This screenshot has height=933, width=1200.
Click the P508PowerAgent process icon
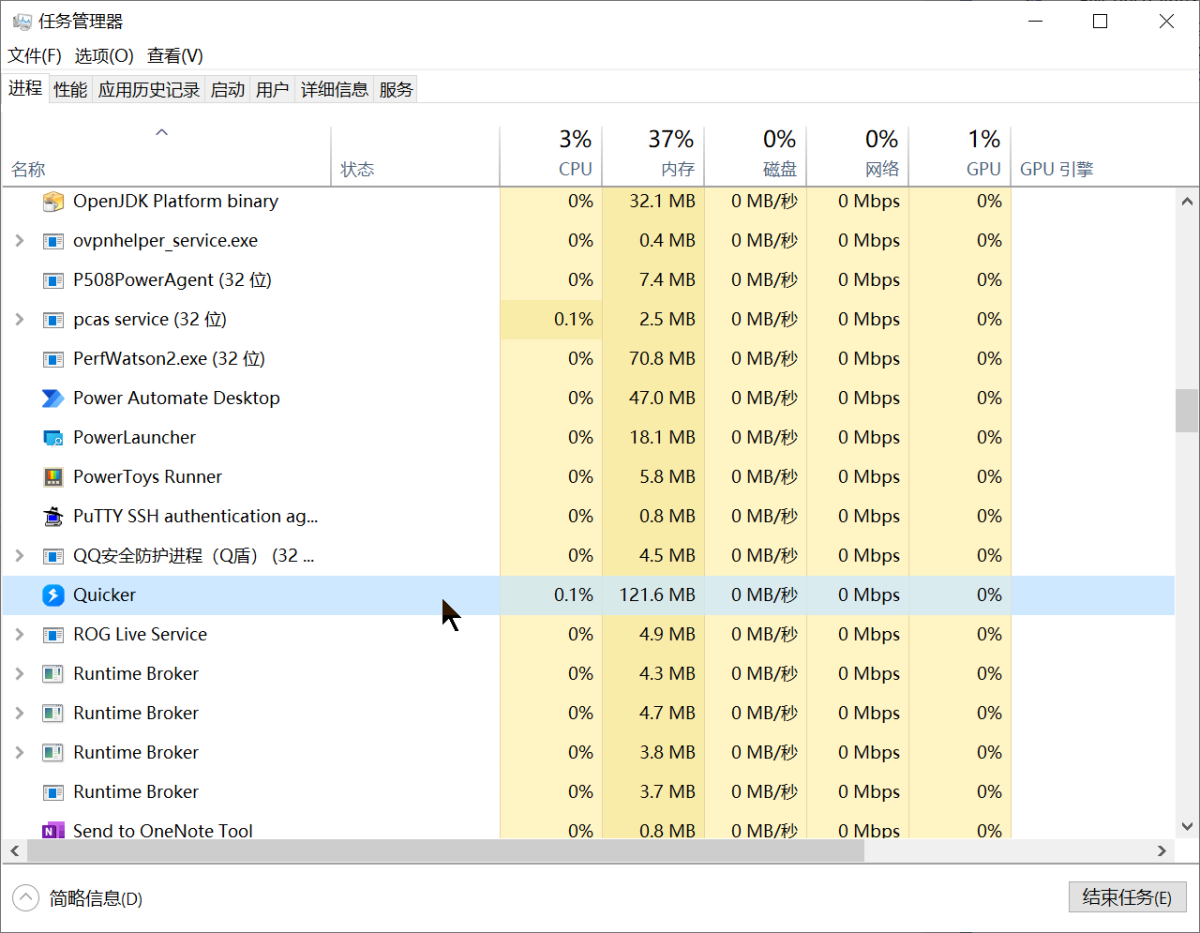pyautogui.click(x=53, y=280)
